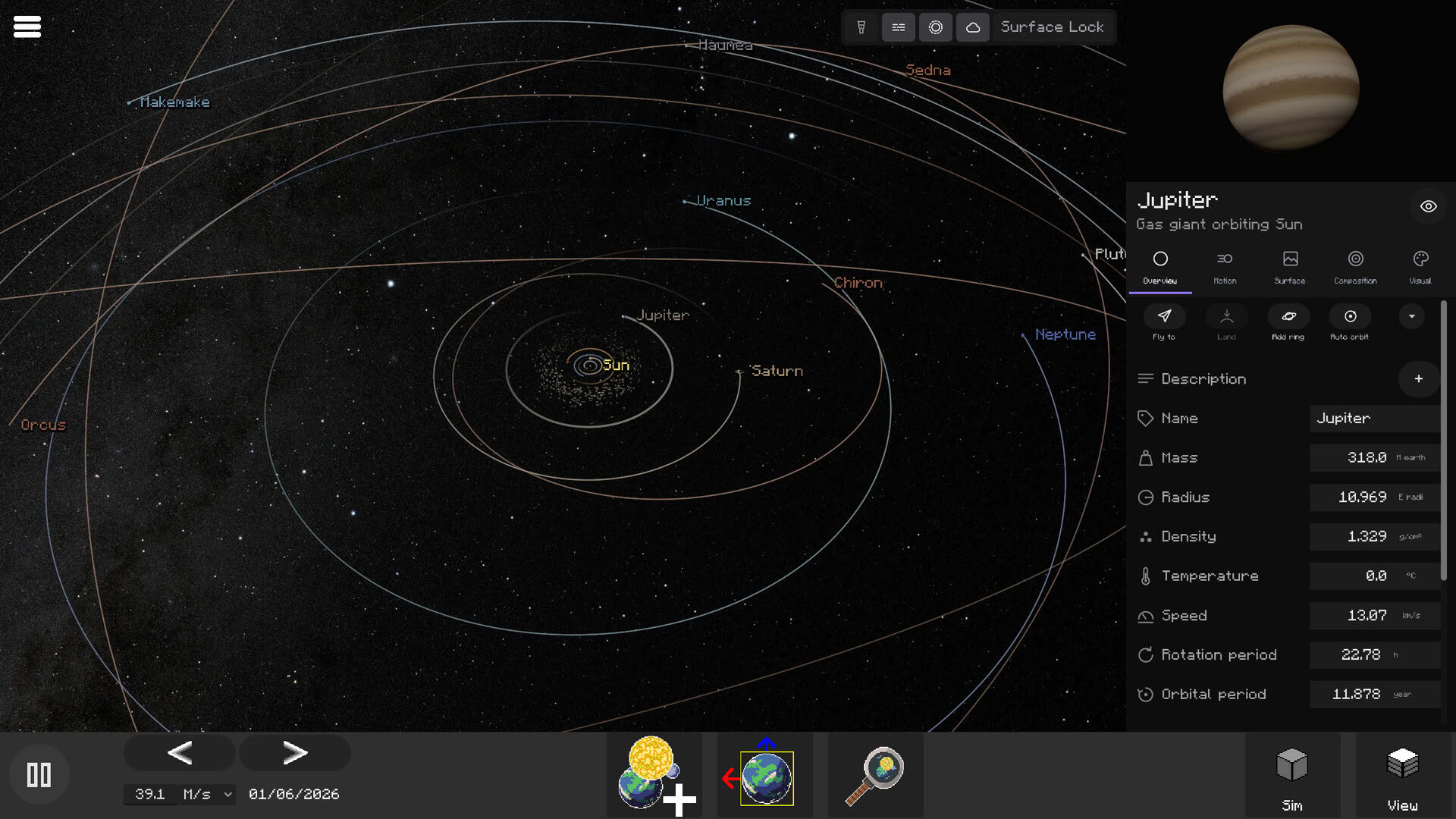Toggle the cloud icon in top toolbar
Image resolution: width=1456 pixels, height=819 pixels.
point(973,27)
